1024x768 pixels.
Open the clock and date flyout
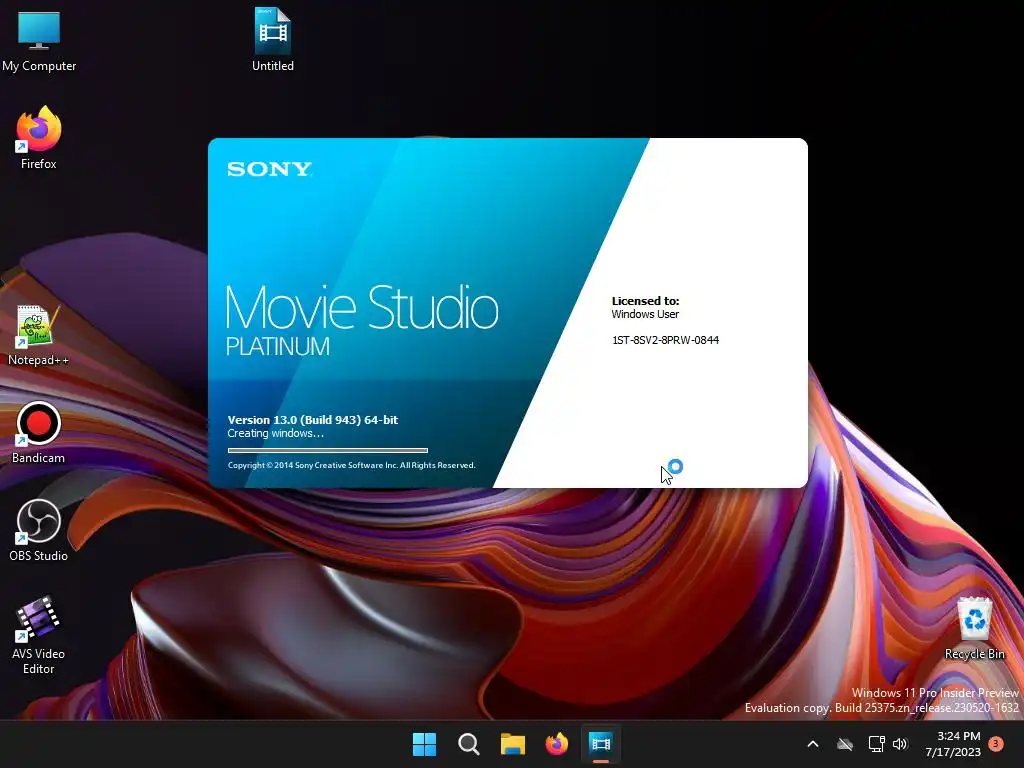(953, 744)
